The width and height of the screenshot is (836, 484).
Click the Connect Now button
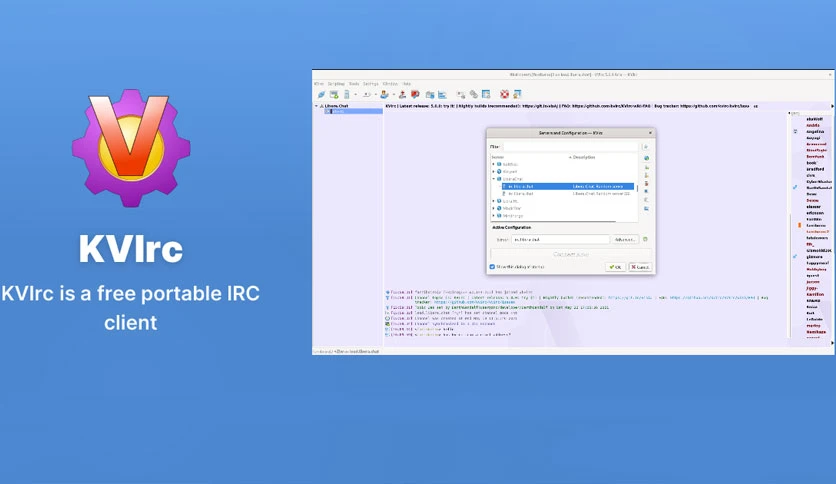pyautogui.click(x=570, y=254)
